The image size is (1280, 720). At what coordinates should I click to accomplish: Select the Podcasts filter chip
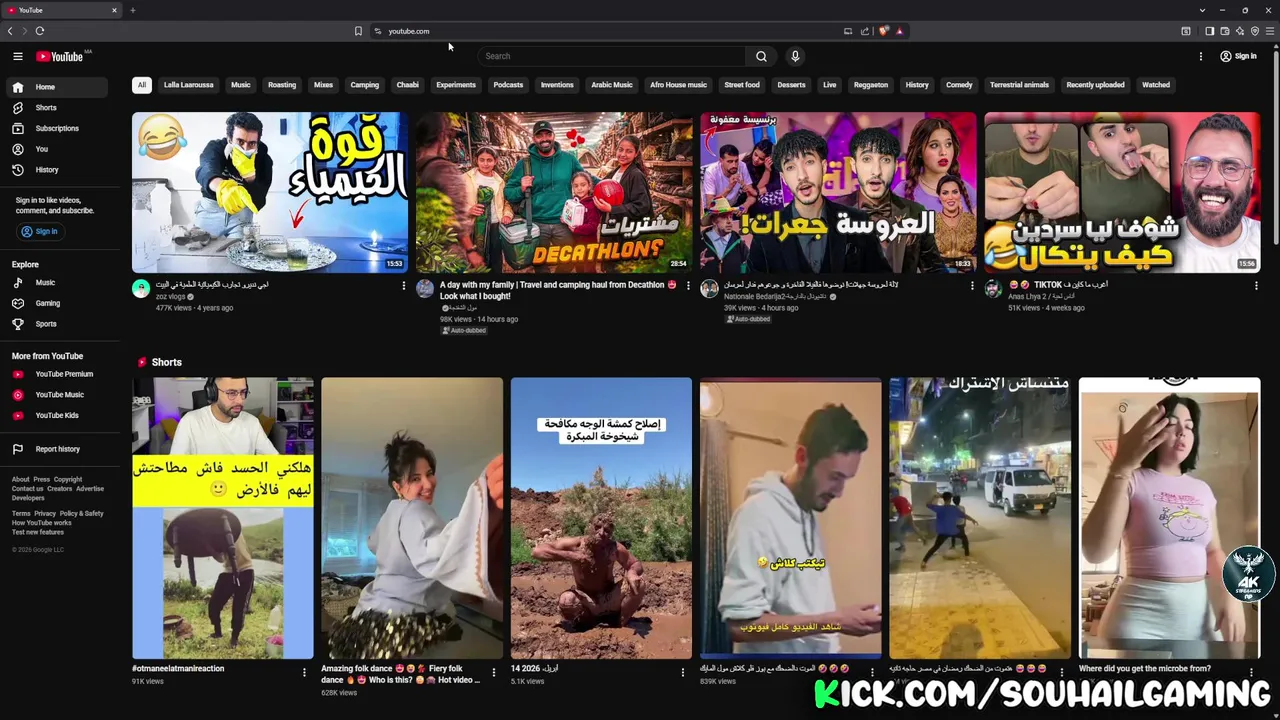tap(508, 85)
